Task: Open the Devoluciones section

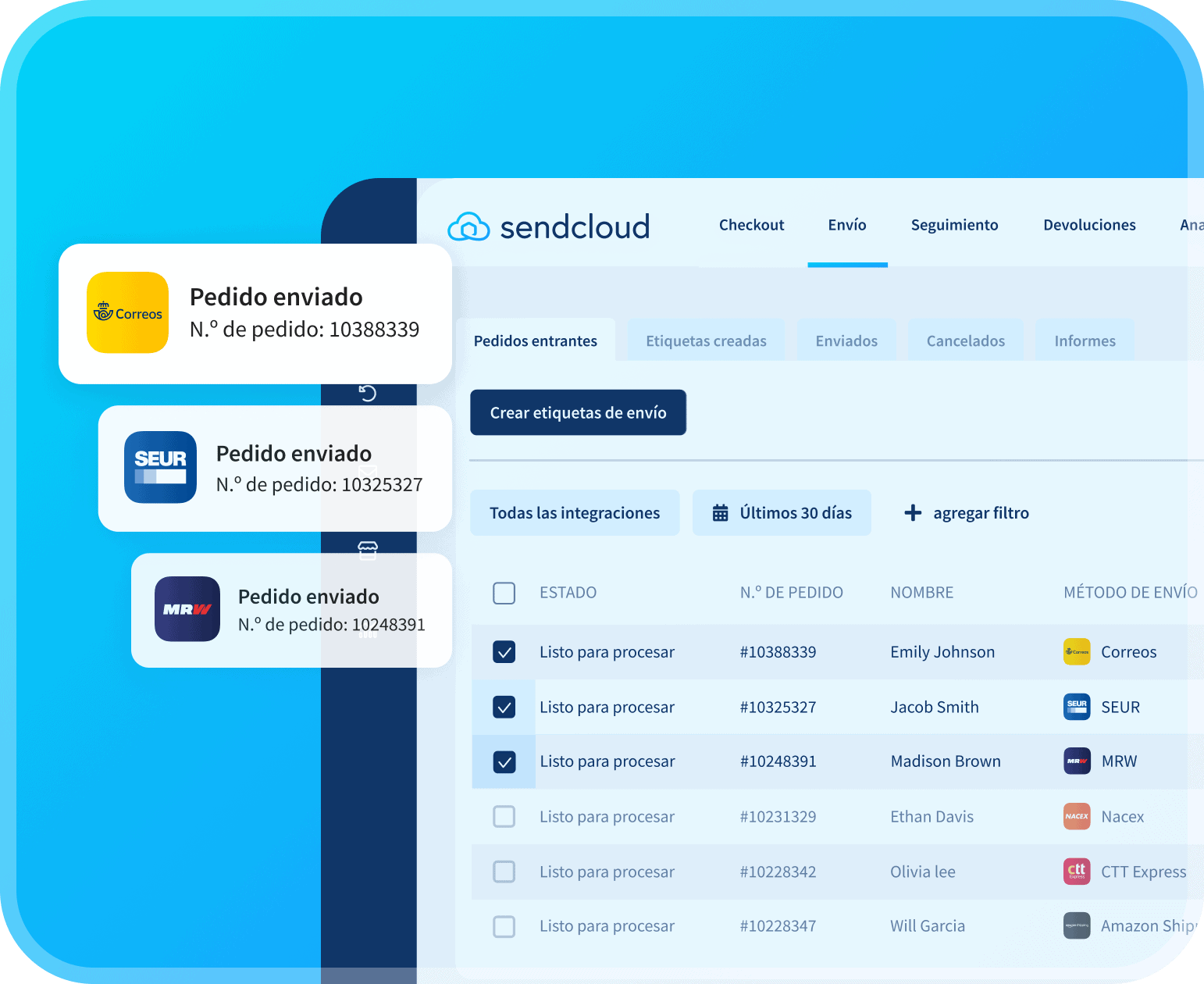Action: coord(1089,225)
